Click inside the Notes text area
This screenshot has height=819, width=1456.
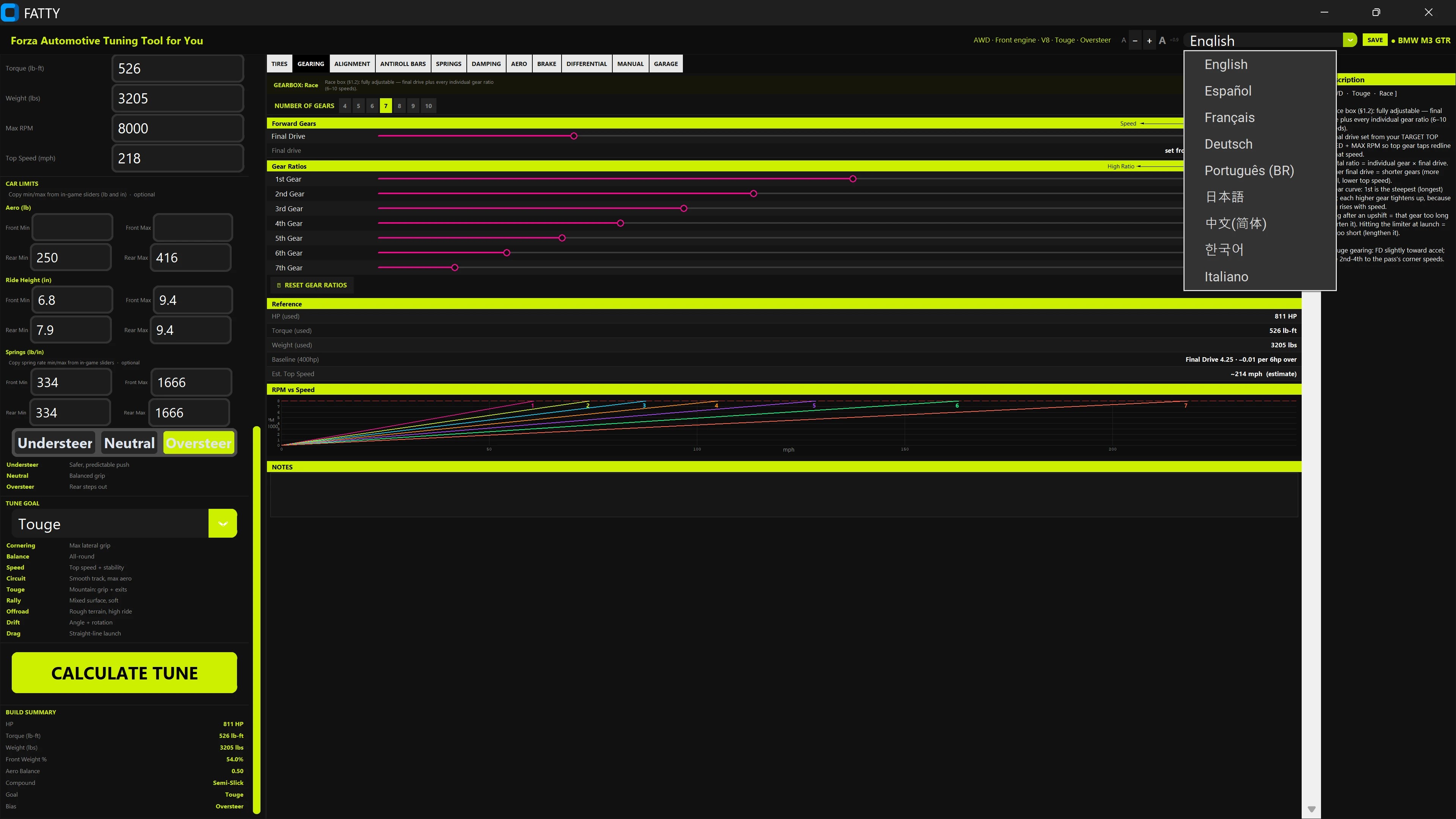click(x=784, y=495)
